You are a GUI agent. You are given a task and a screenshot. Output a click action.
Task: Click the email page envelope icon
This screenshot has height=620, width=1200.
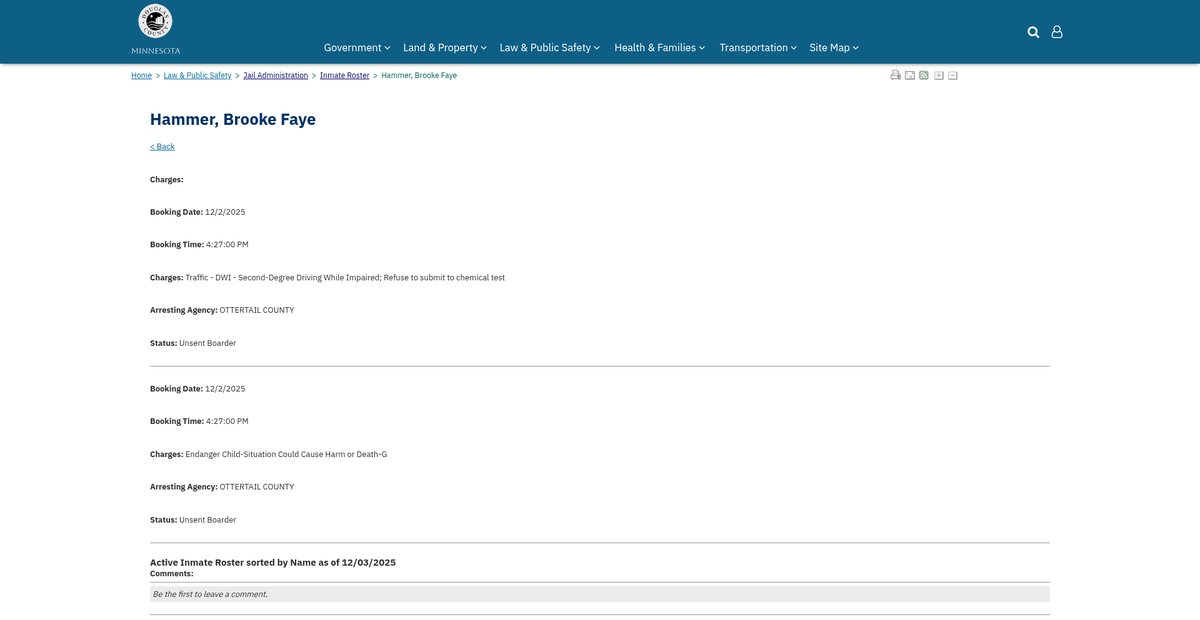click(x=910, y=76)
